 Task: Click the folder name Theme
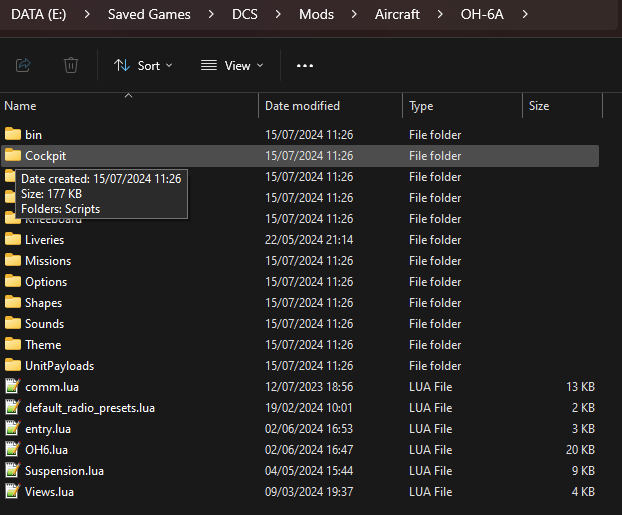[x=43, y=345]
